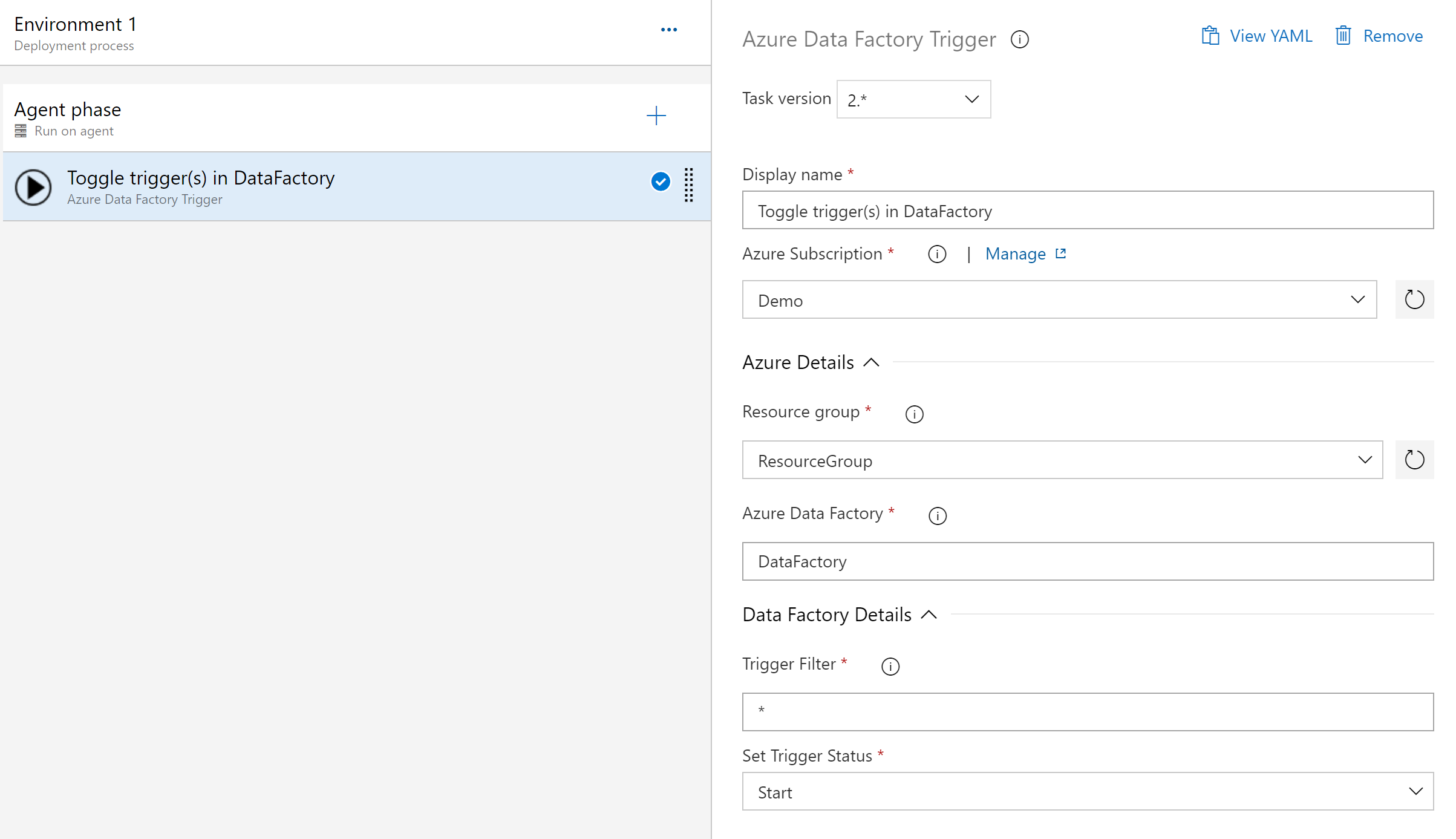Add a task to Agent phase

[656, 116]
